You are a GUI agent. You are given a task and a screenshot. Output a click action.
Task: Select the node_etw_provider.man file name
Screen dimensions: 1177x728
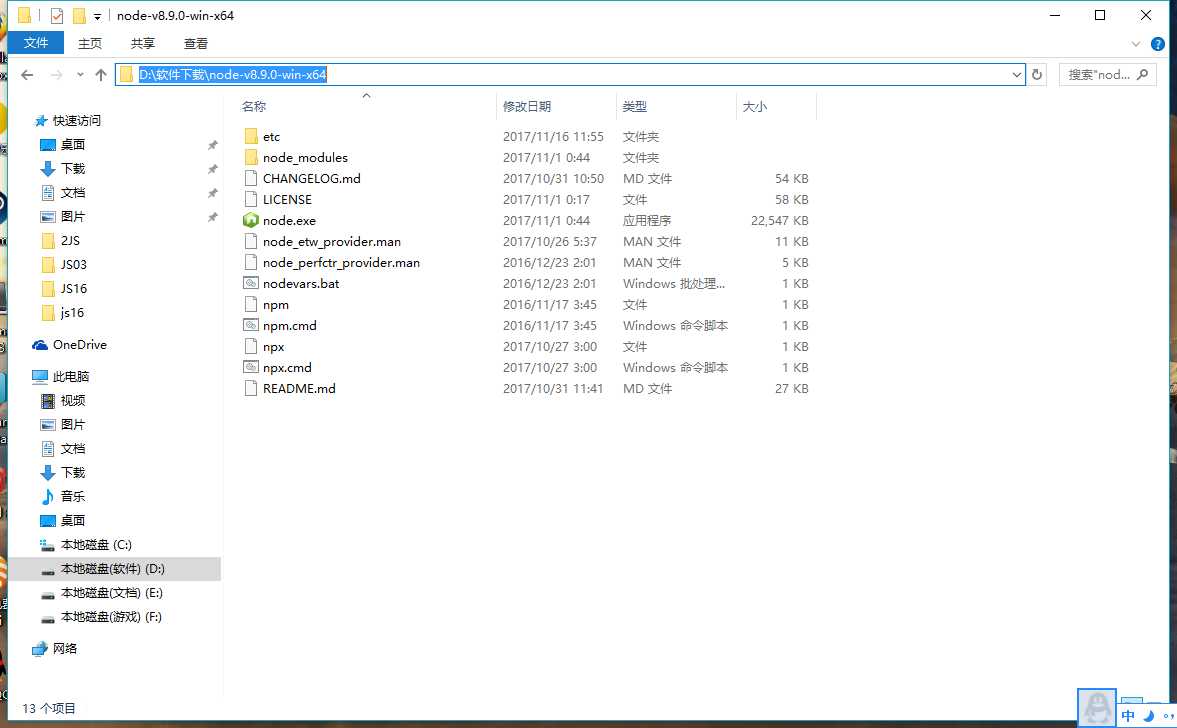coord(332,242)
